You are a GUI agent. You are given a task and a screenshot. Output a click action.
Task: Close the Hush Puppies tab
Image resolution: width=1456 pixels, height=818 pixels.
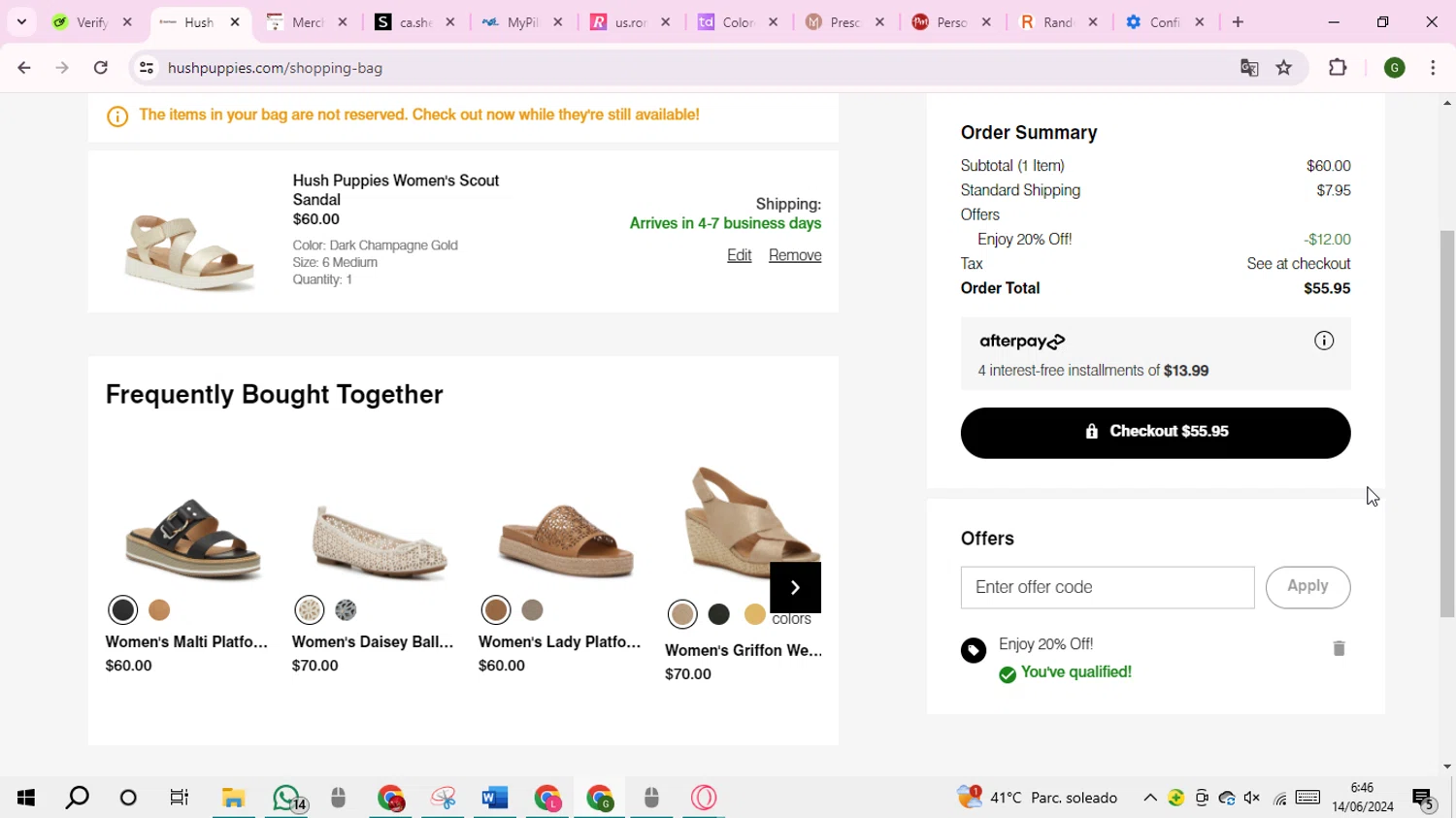tap(234, 21)
